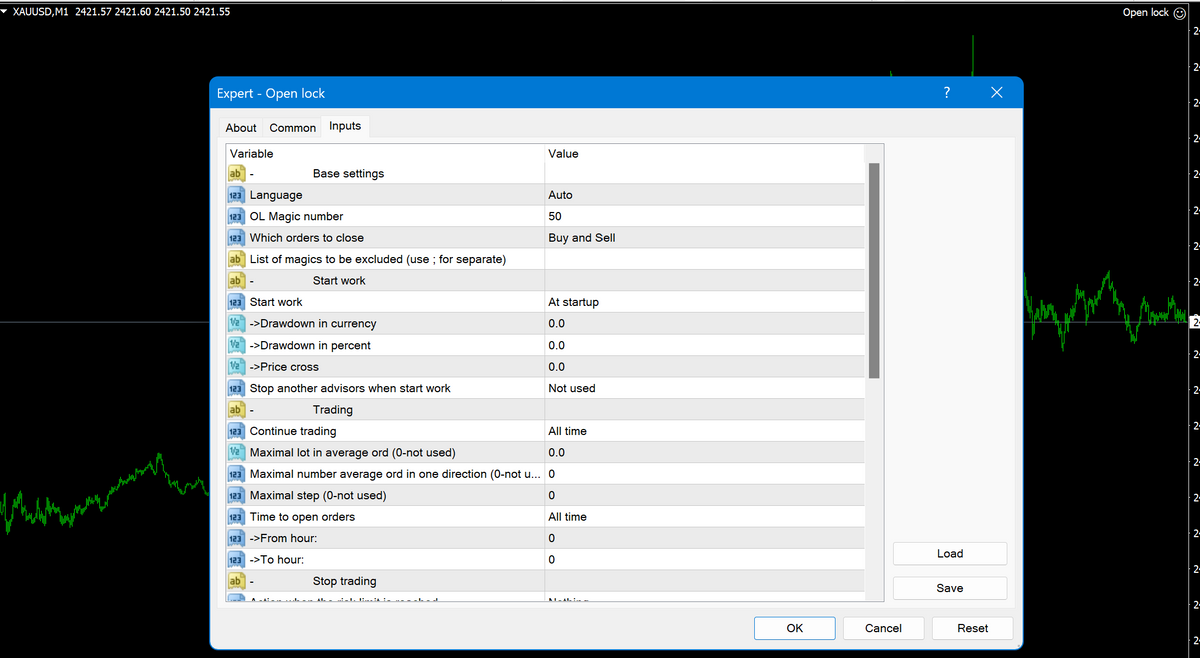1200x658 pixels.
Task: Click icon beside Drawdown in currency
Action: click(237, 324)
